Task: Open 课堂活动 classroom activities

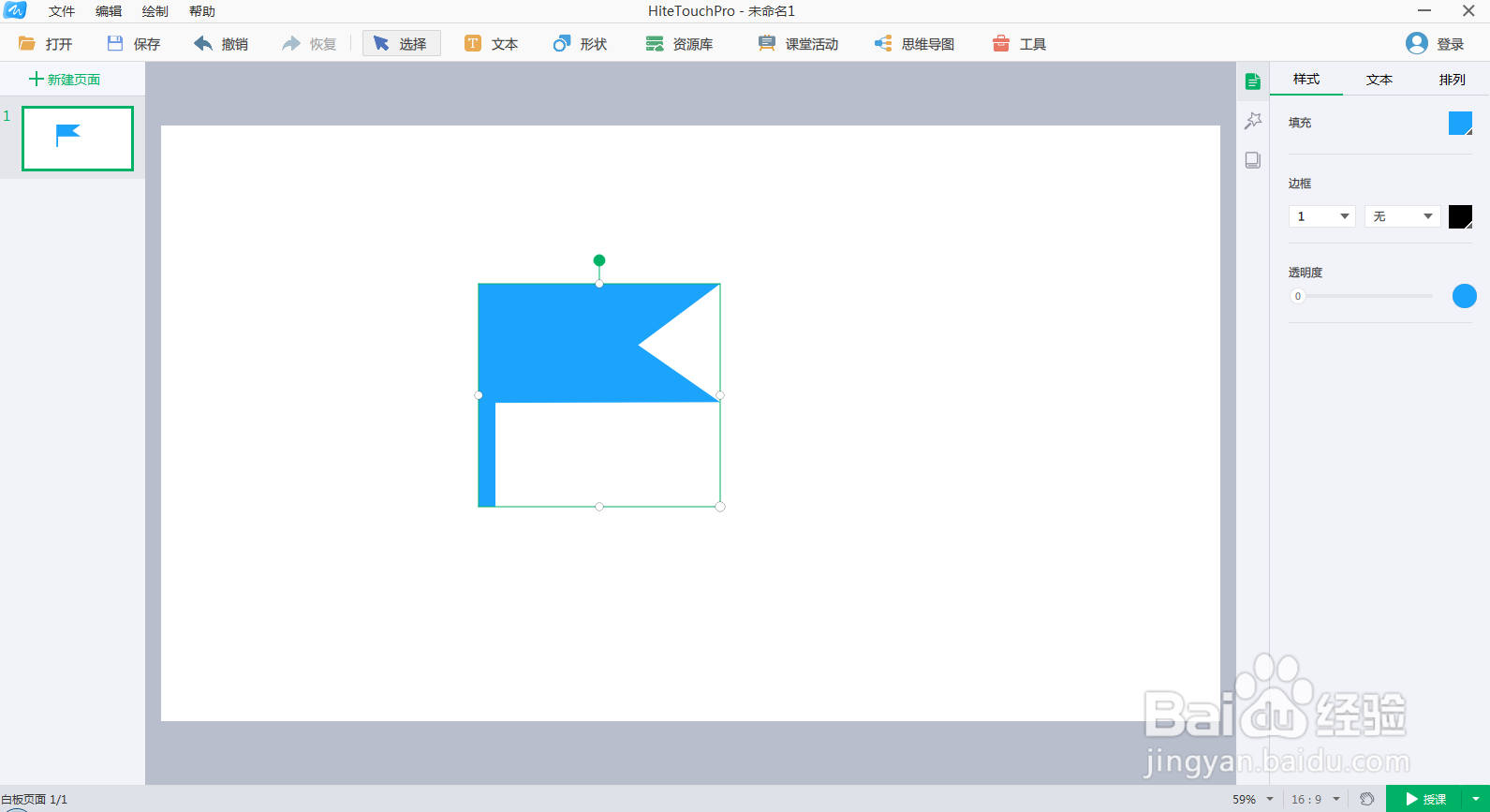Action: pyautogui.click(x=798, y=44)
